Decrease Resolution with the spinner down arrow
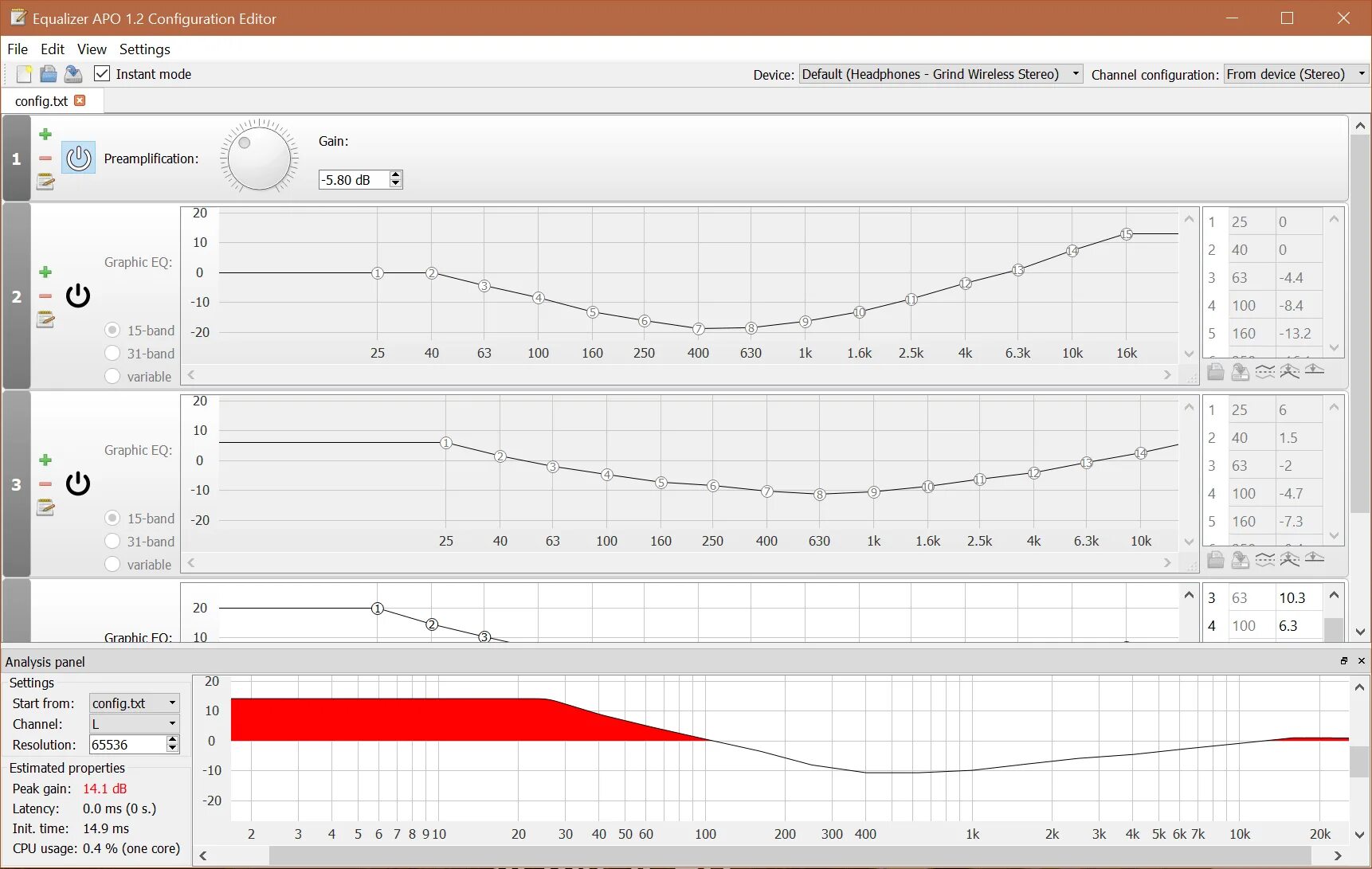 click(x=172, y=749)
